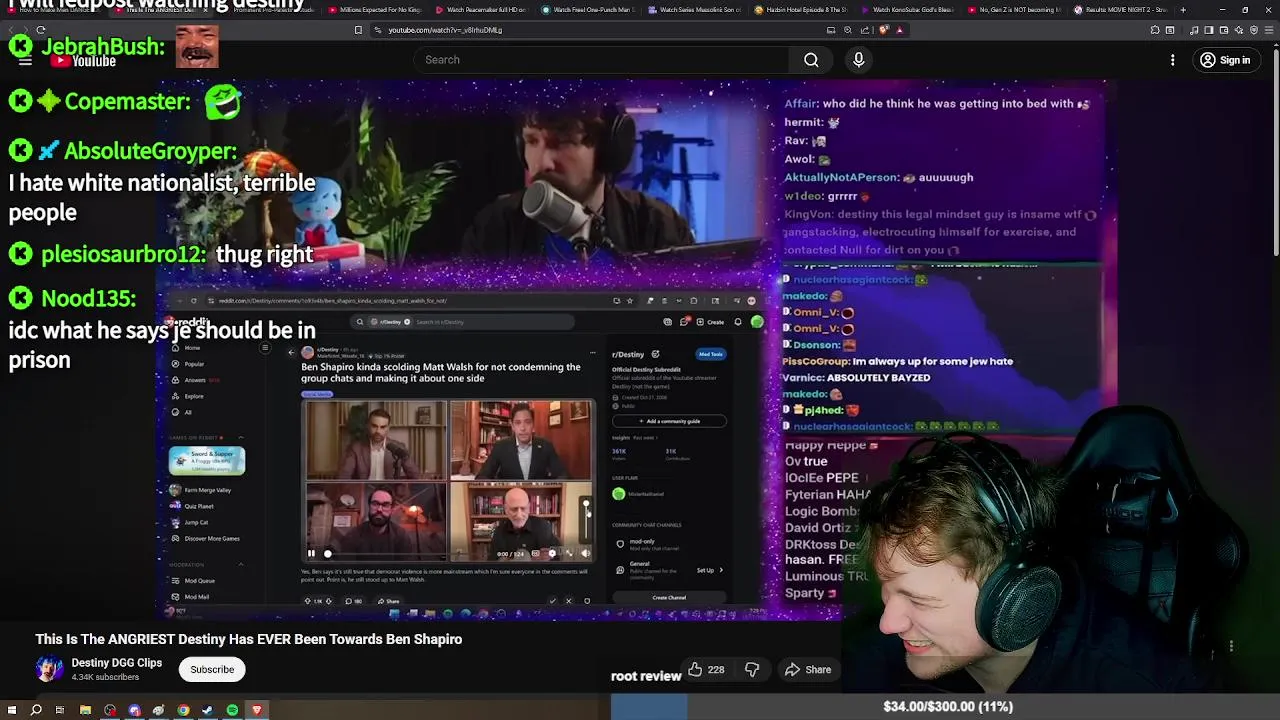Like the video, currently 228 likes
1280x720 pixels.
point(706,669)
